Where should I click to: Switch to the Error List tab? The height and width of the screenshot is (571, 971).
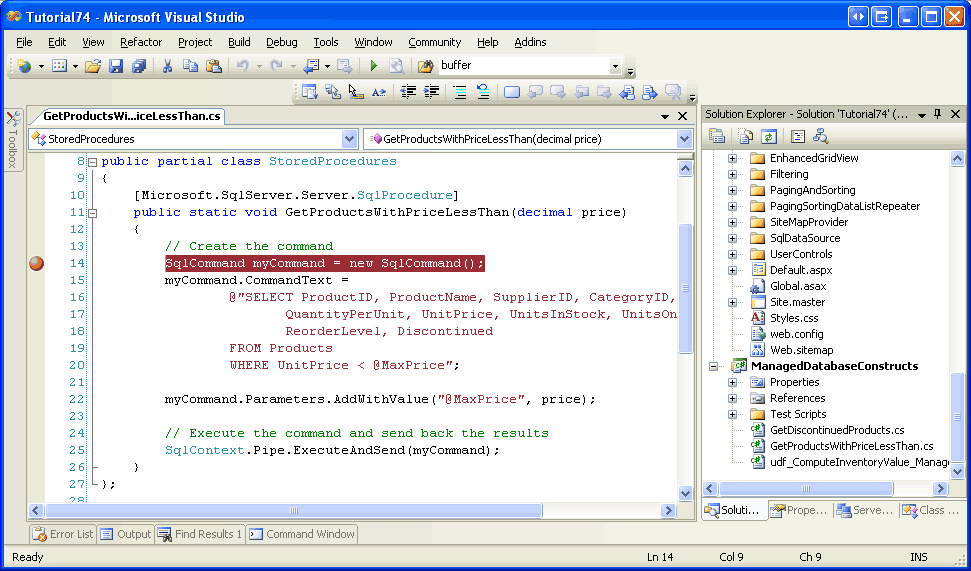[x=63, y=534]
